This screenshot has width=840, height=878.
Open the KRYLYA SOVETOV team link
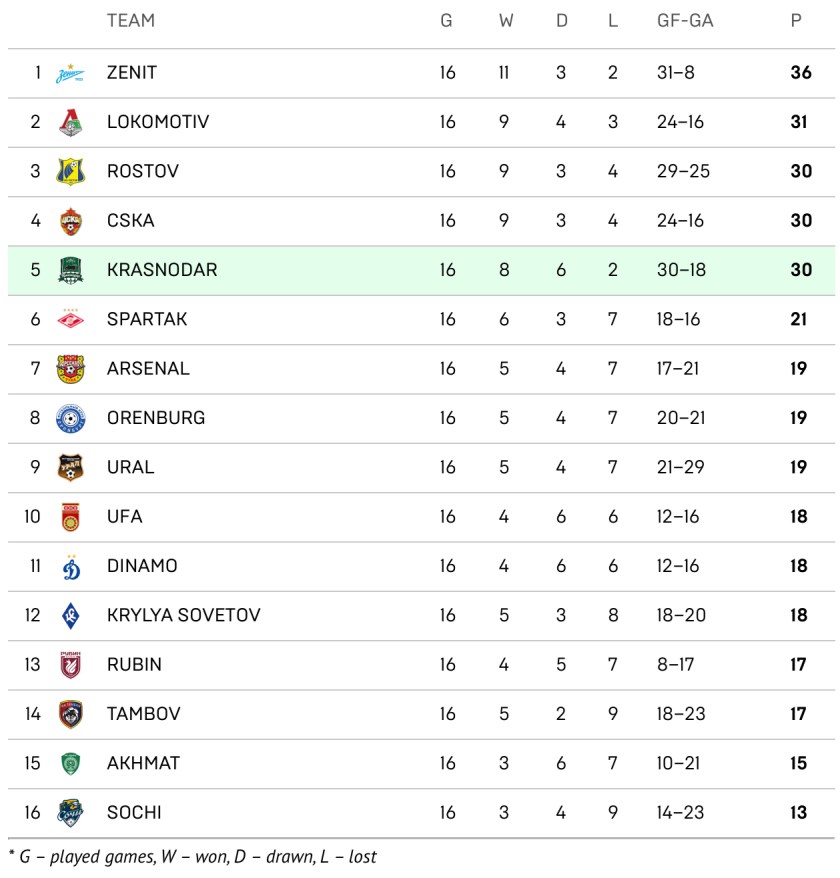(183, 615)
